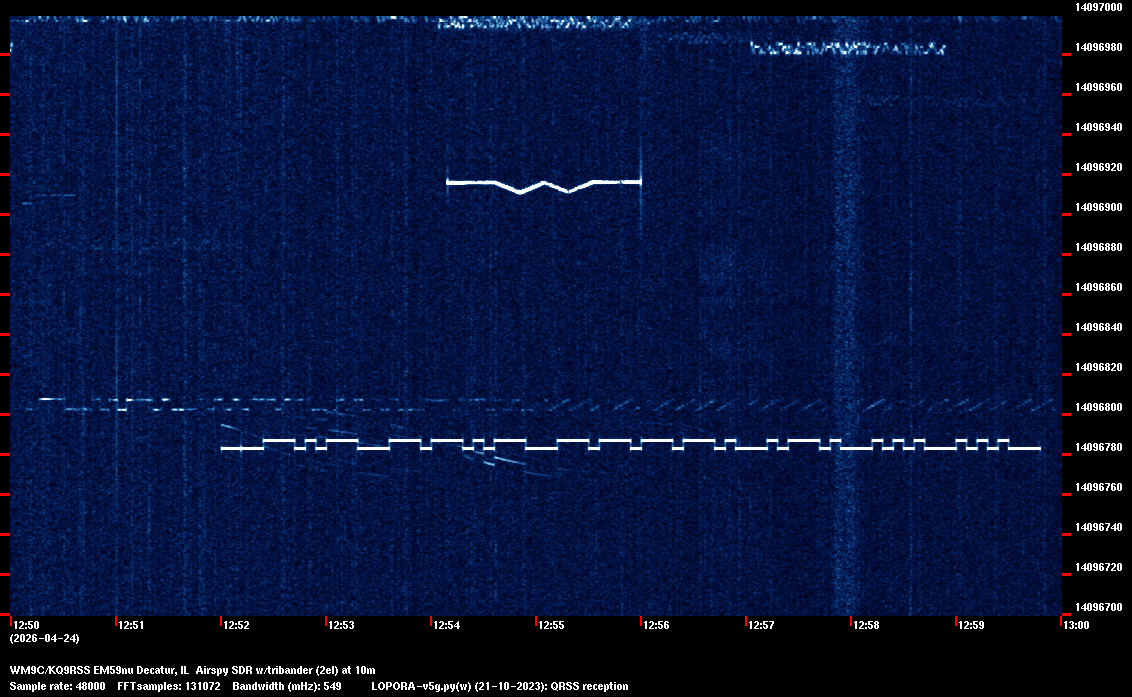1132x697 pixels.
Task: Pick the 14096700 bottom frequency label
Action: point(1097,607)
